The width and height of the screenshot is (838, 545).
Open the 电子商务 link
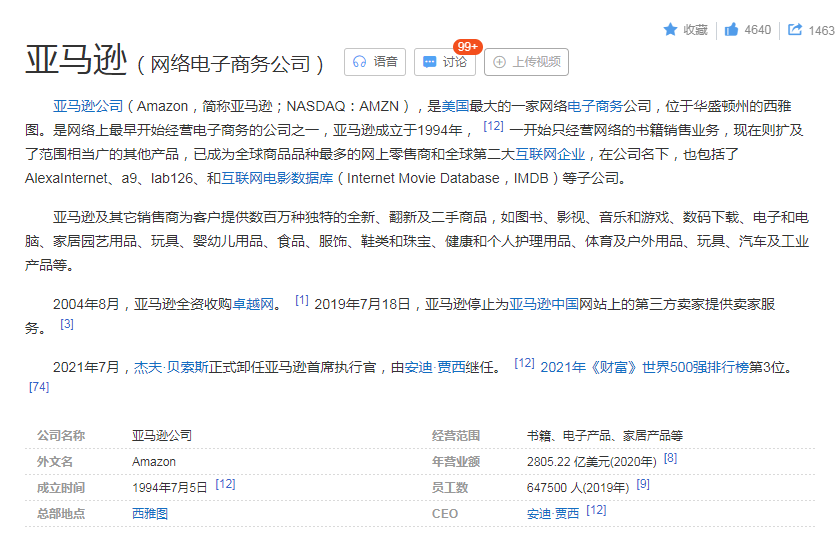click(595, 106)
